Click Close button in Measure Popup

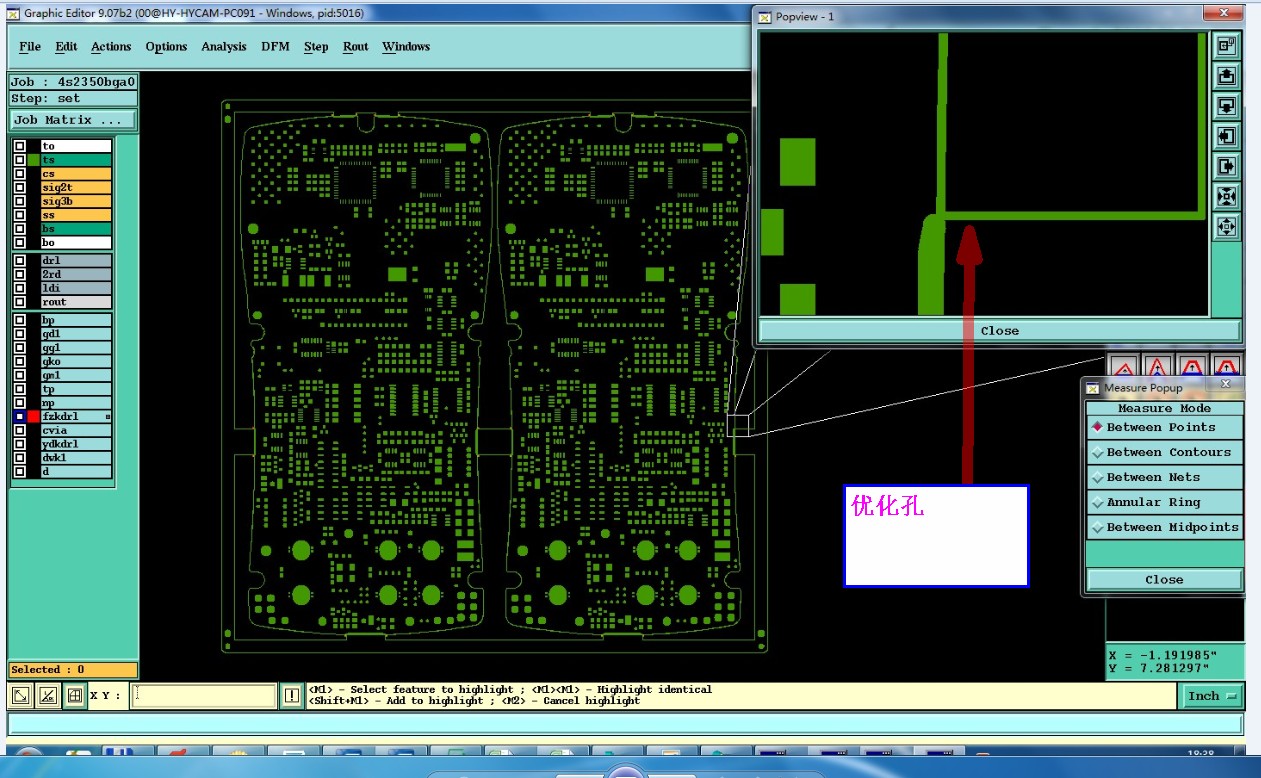coord(1165,579)
